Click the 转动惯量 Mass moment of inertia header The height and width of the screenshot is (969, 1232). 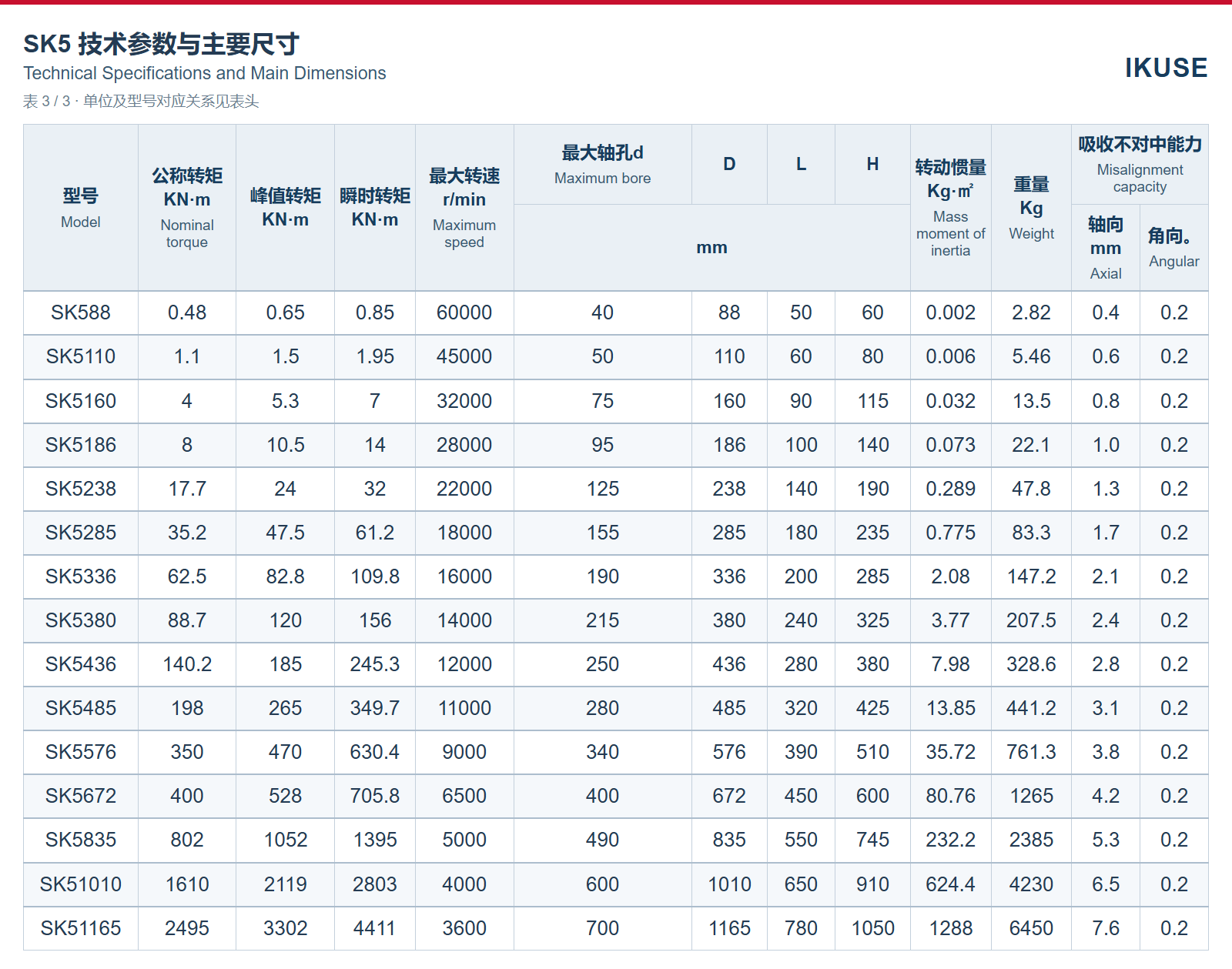[951, 208]
